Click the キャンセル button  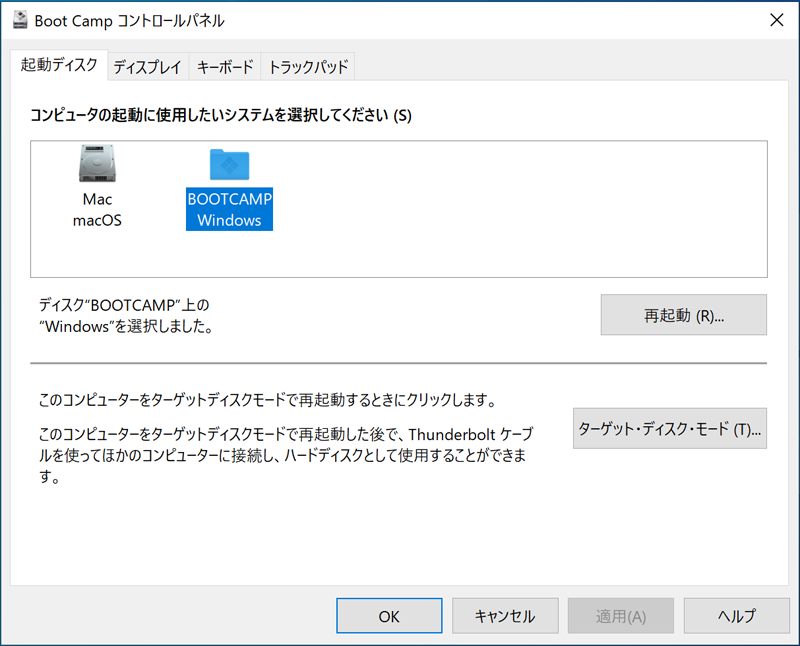(505, 616)
